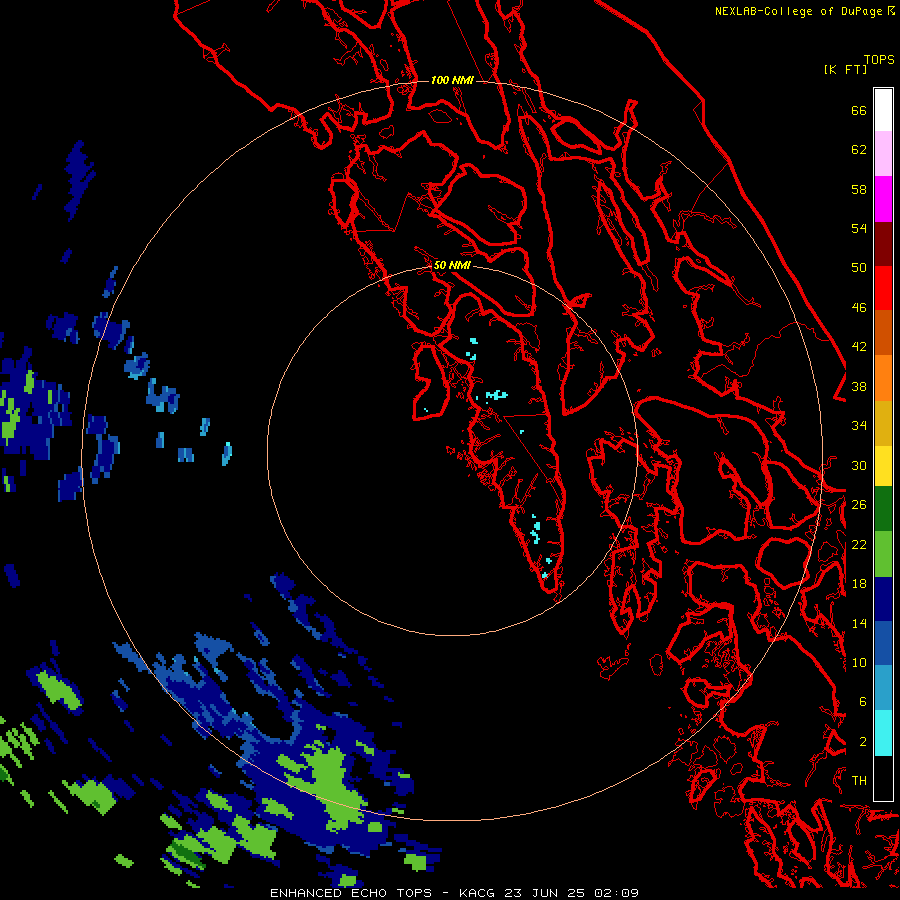Image resolution: width=900 pixels, height=900 pixels.
Task: Click the light green legend swatch
Action: pos(883,554)
